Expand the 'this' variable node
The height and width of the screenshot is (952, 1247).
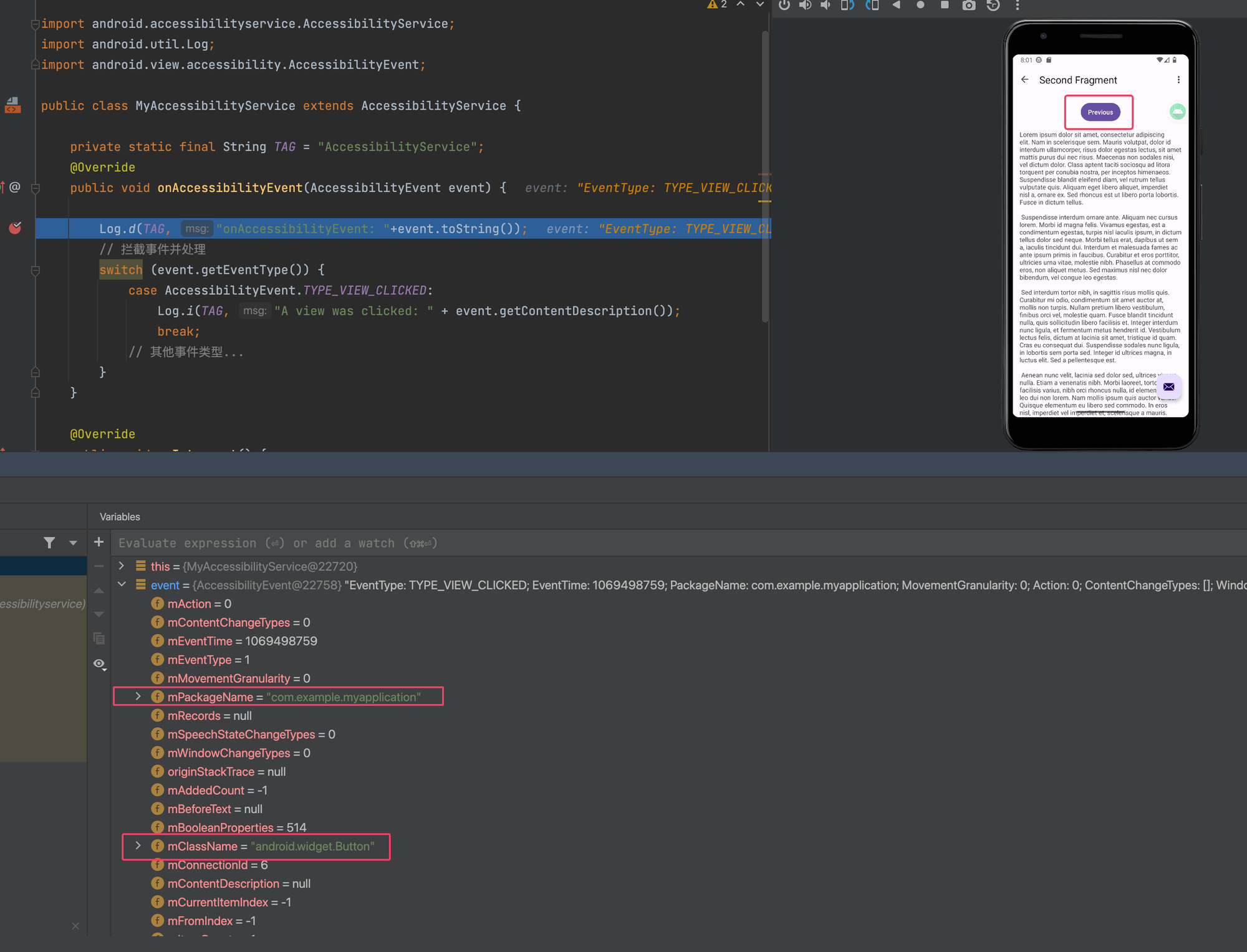pos(122,565)
